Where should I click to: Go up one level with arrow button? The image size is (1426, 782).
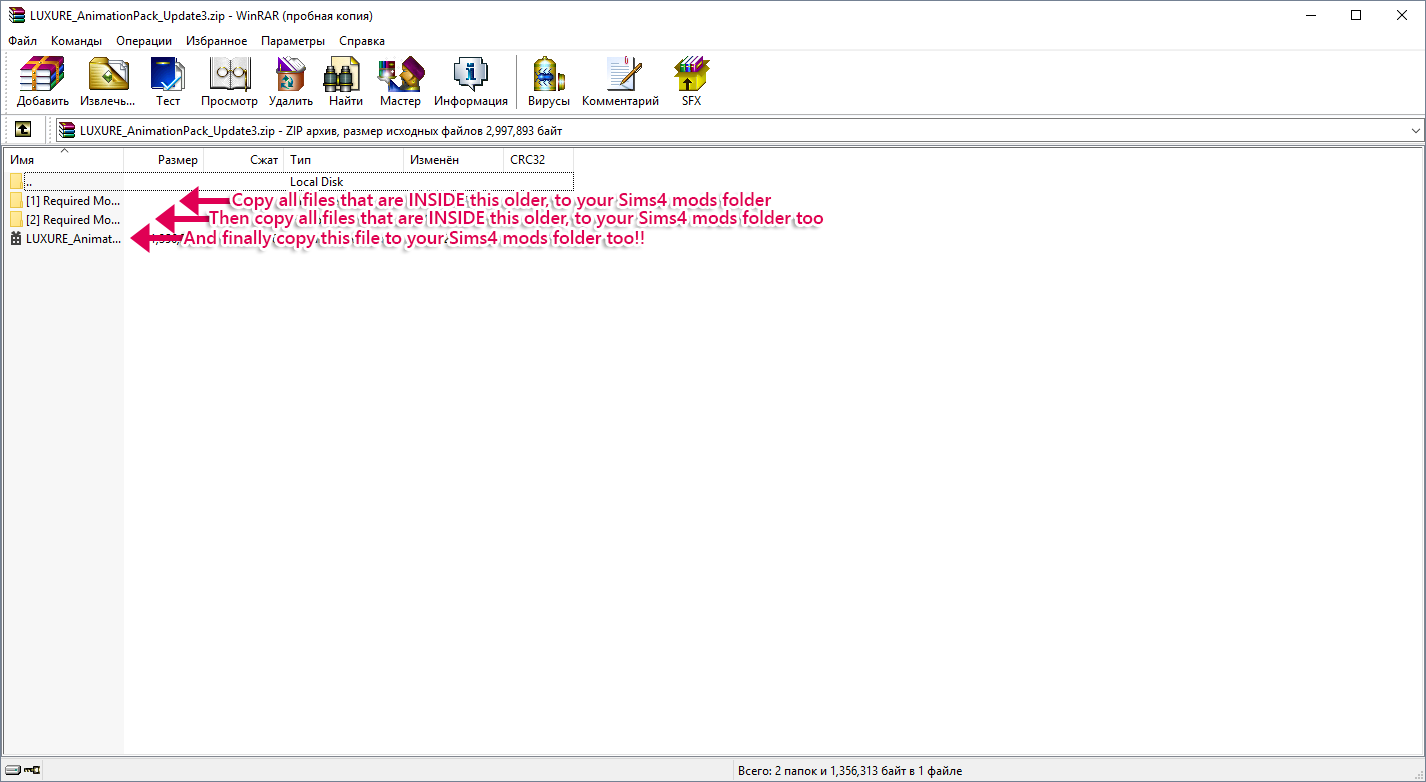click(x=23, y=130)
